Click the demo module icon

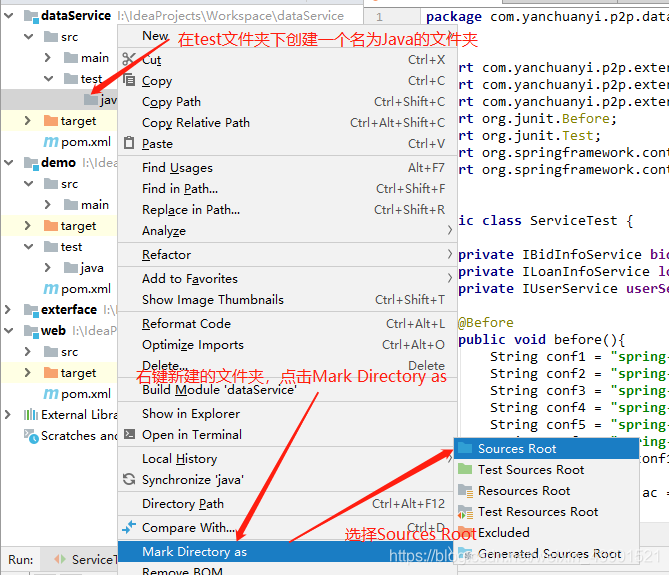[x=31, y=163]
